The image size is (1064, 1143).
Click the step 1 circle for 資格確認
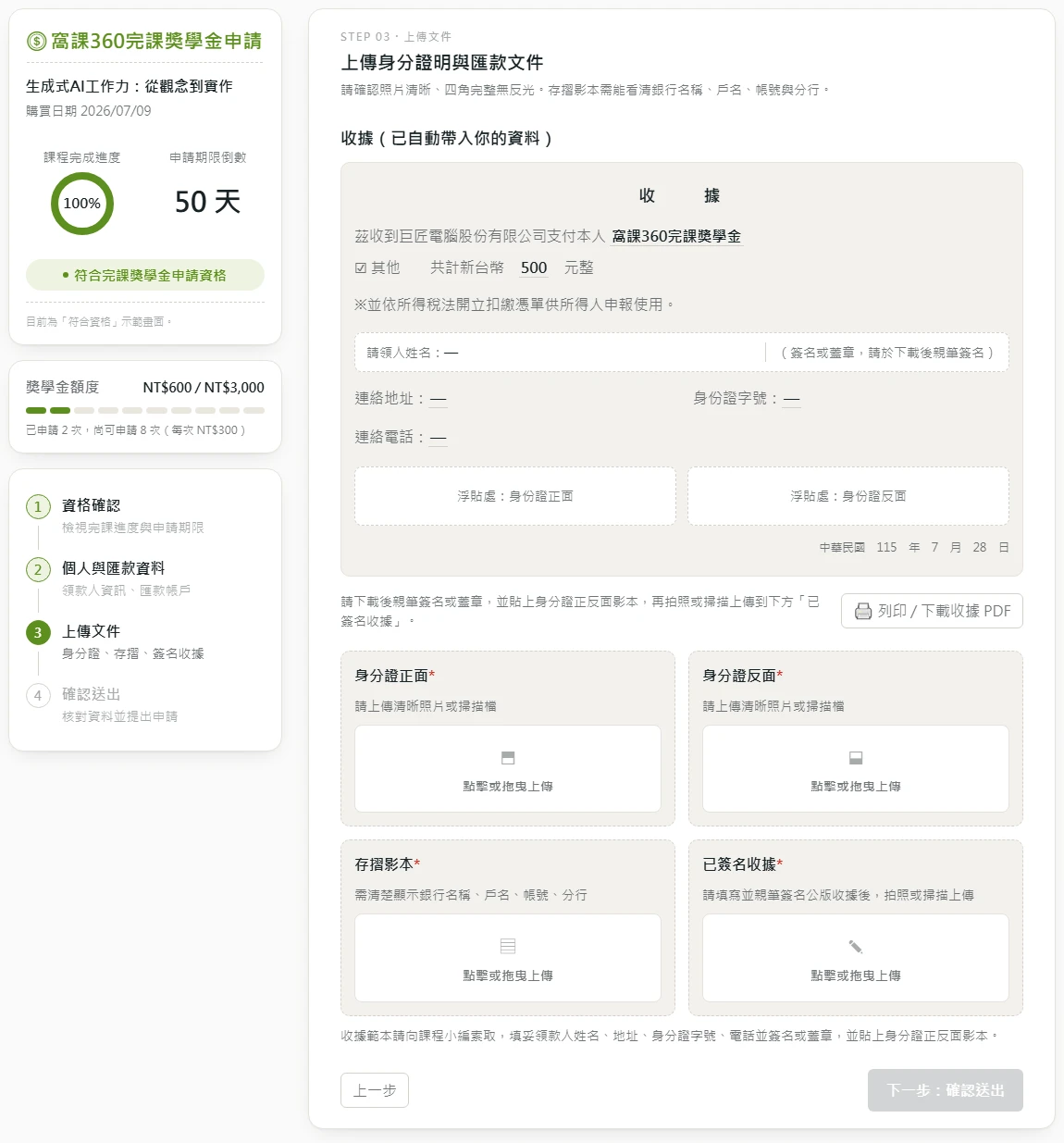pos(38,507)
